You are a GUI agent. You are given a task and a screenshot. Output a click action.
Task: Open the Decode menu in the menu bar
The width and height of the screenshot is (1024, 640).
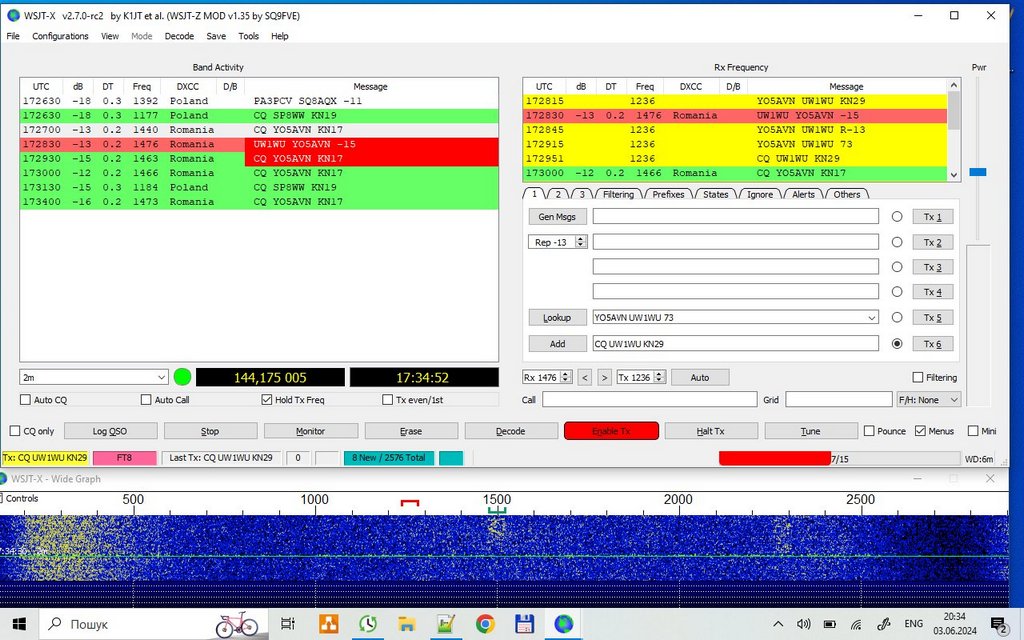tap(179, 36)
